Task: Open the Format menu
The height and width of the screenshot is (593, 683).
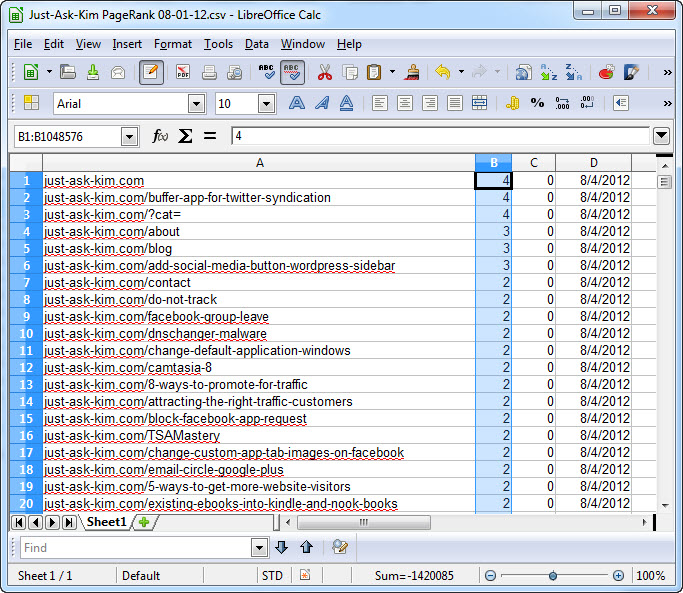Action: click(173, 44)
